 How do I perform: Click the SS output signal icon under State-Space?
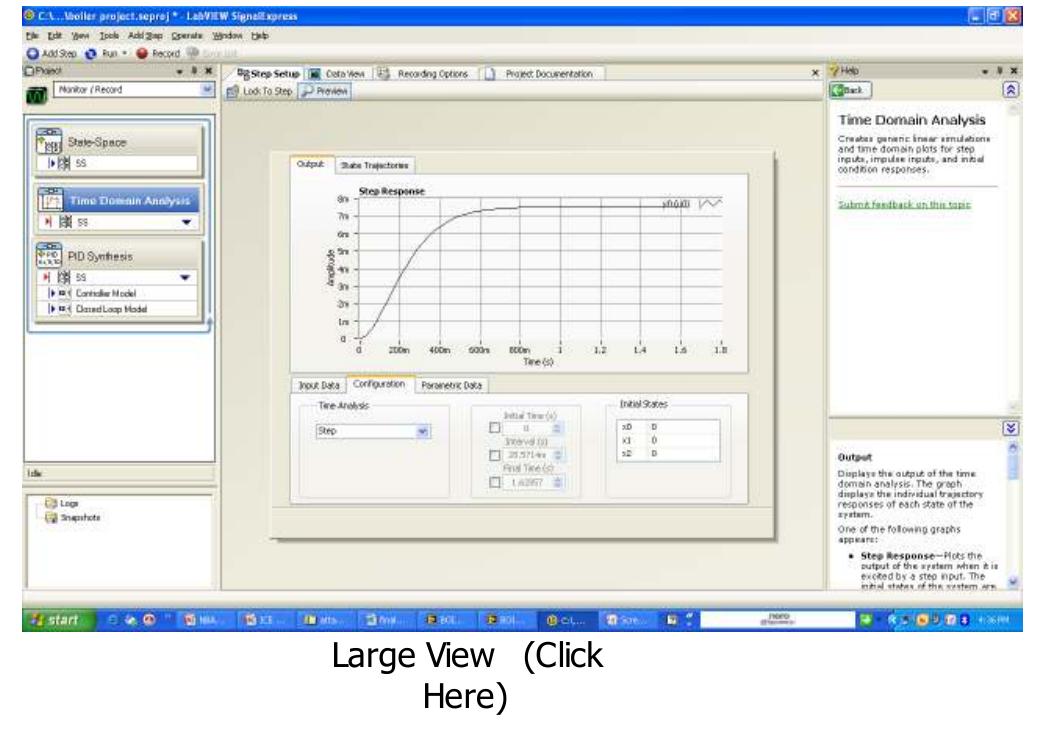(x=64, y=163)
